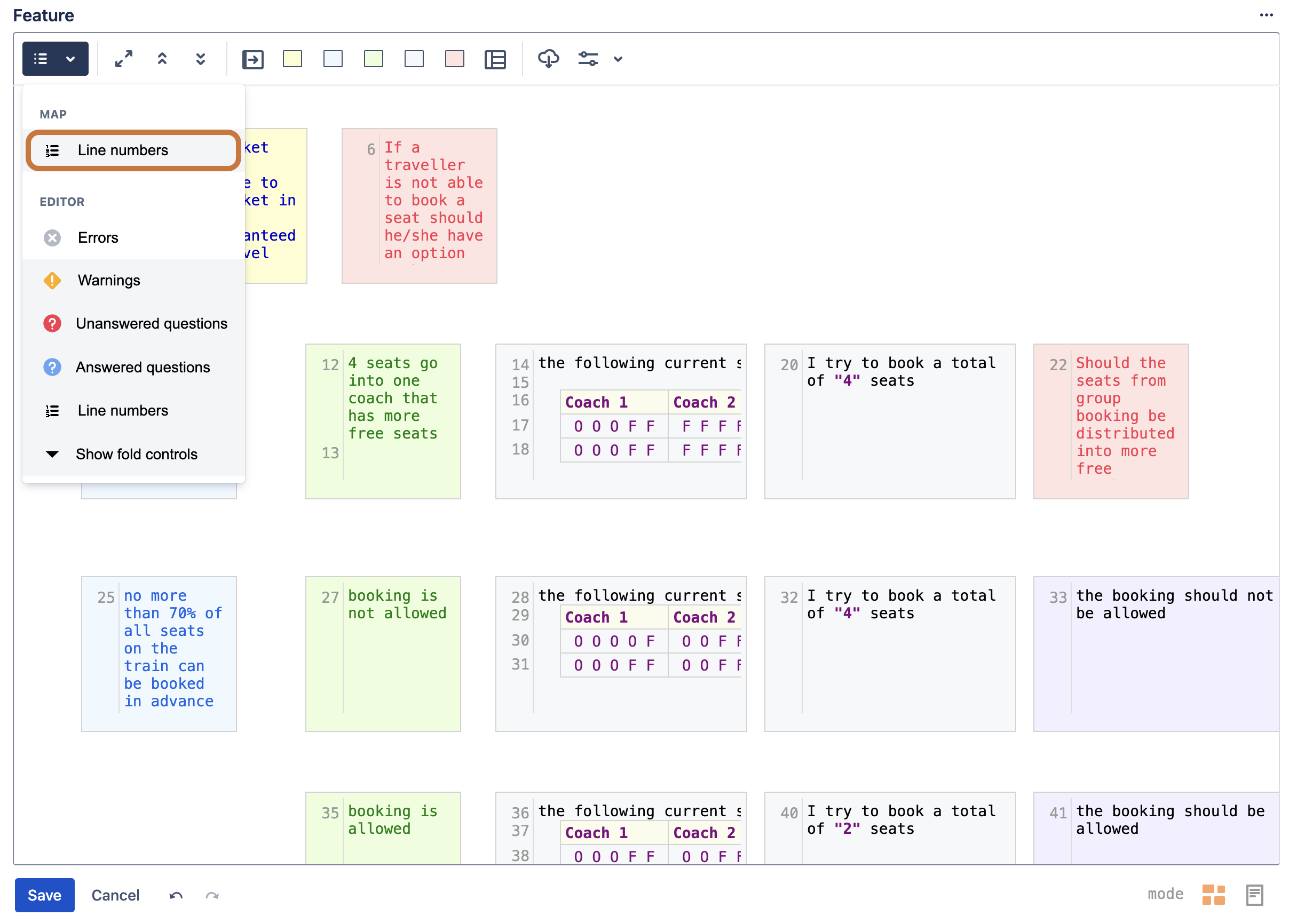
Task: Click the Save button
Action: tap(44, 895)
